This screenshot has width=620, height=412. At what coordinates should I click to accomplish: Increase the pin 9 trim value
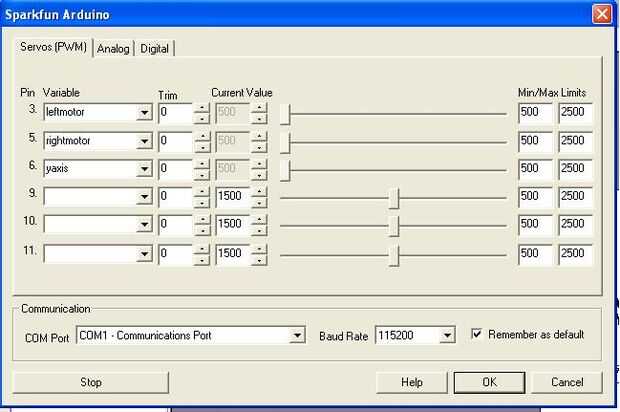click(x=202, y=192)
